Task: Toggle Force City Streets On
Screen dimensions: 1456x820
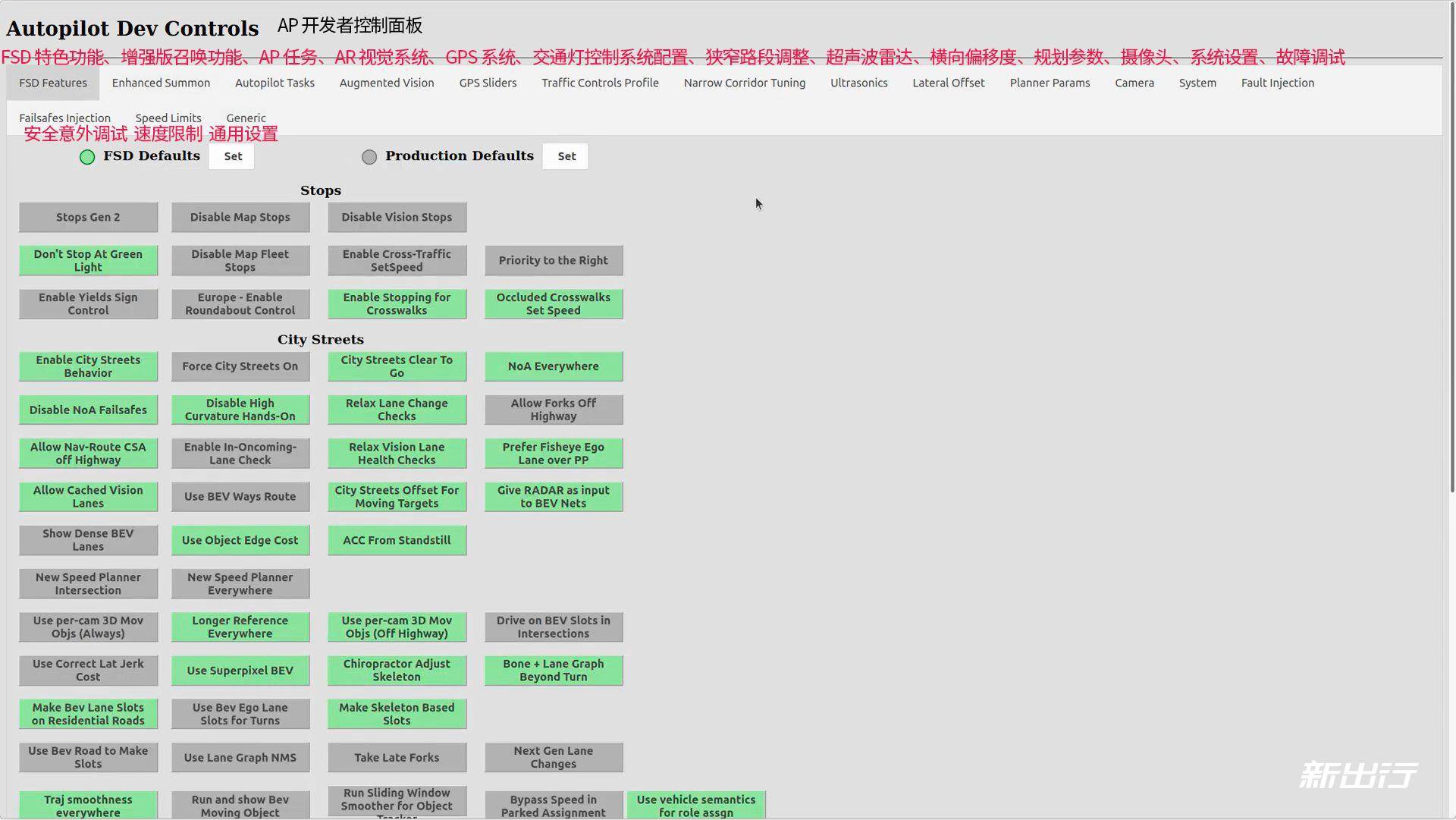Action: (240, 366)
